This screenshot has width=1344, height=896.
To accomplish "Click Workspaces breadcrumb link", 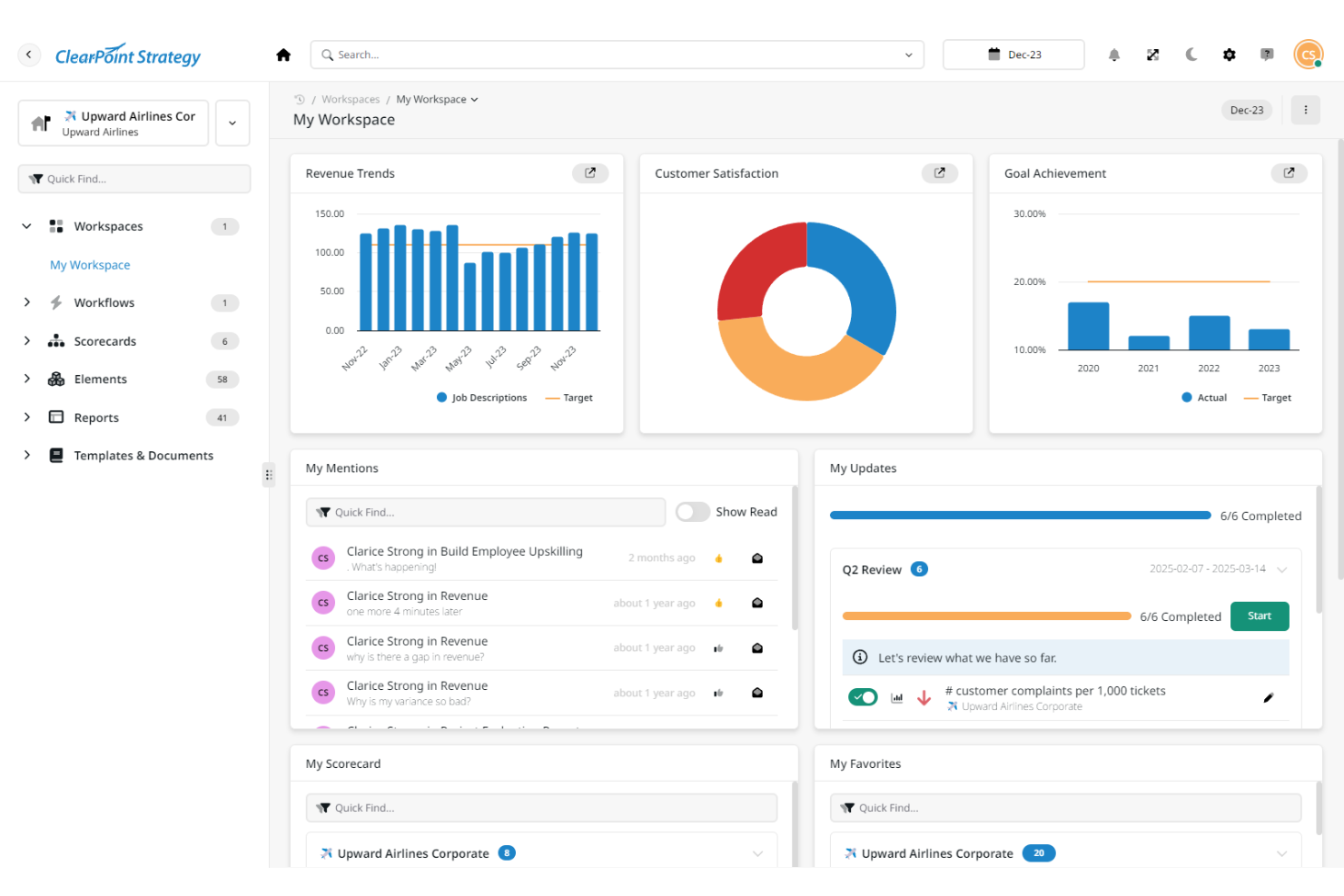I will point(351,99).
